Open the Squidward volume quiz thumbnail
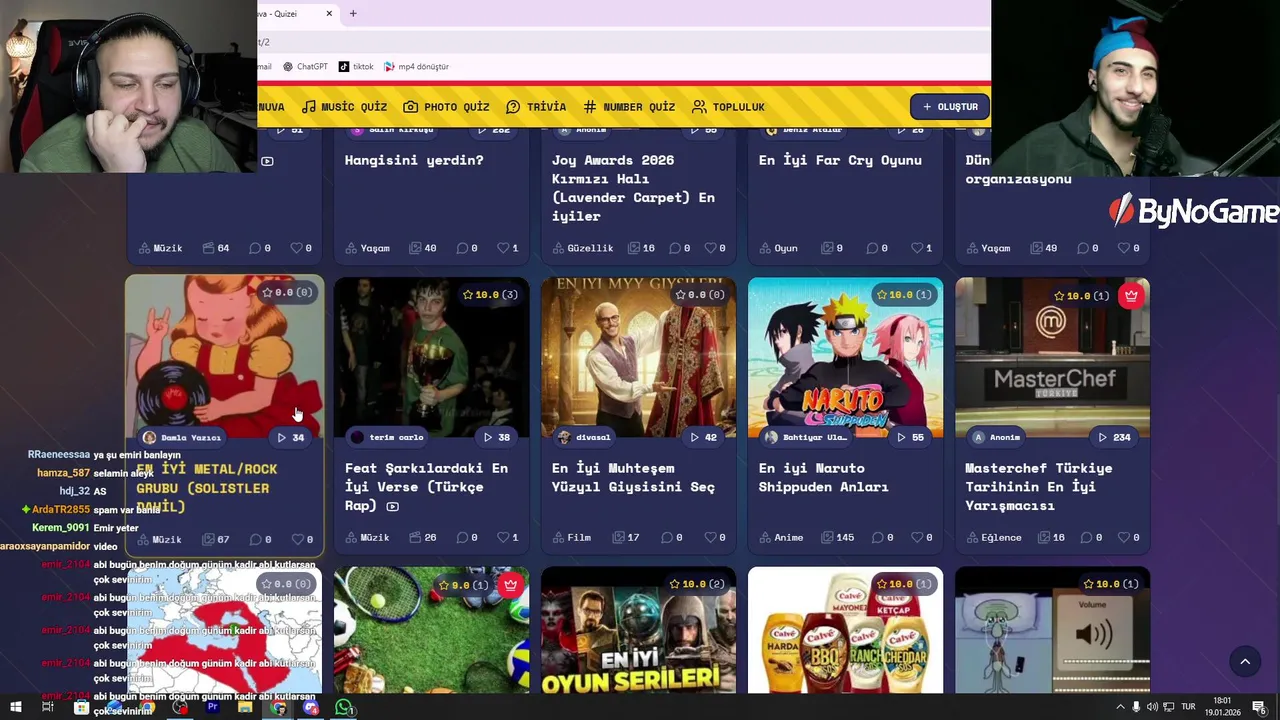 tap(1052, 630)
